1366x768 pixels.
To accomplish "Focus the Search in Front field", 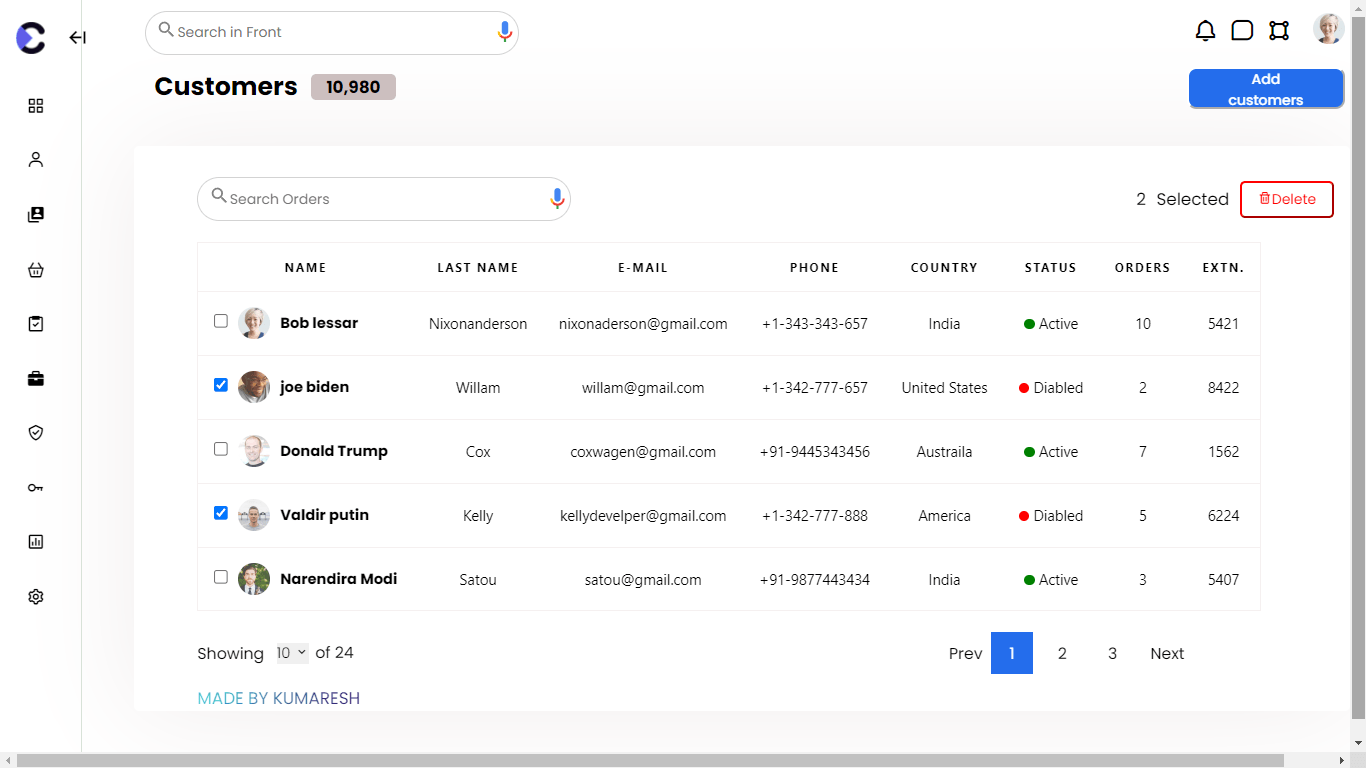I will point(332,33).
